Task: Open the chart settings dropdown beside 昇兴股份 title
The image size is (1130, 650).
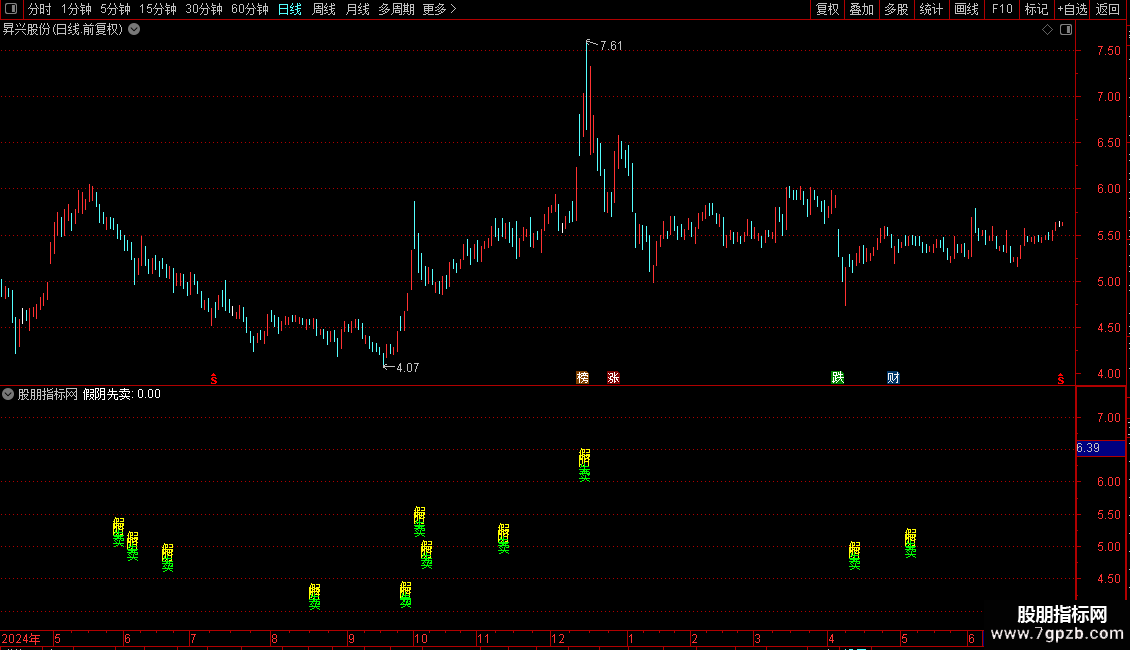Action: (x=134, y=30)
